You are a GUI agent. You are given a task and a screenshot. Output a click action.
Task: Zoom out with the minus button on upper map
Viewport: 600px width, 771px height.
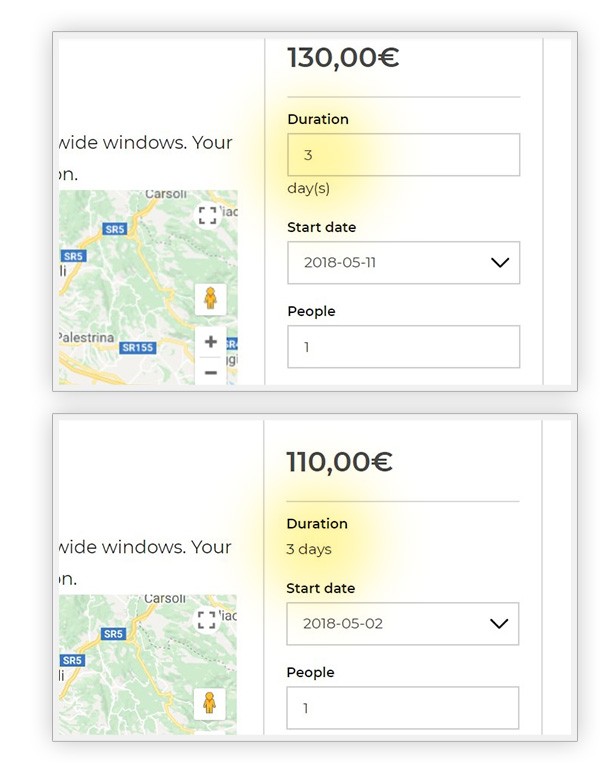point(210,372)
